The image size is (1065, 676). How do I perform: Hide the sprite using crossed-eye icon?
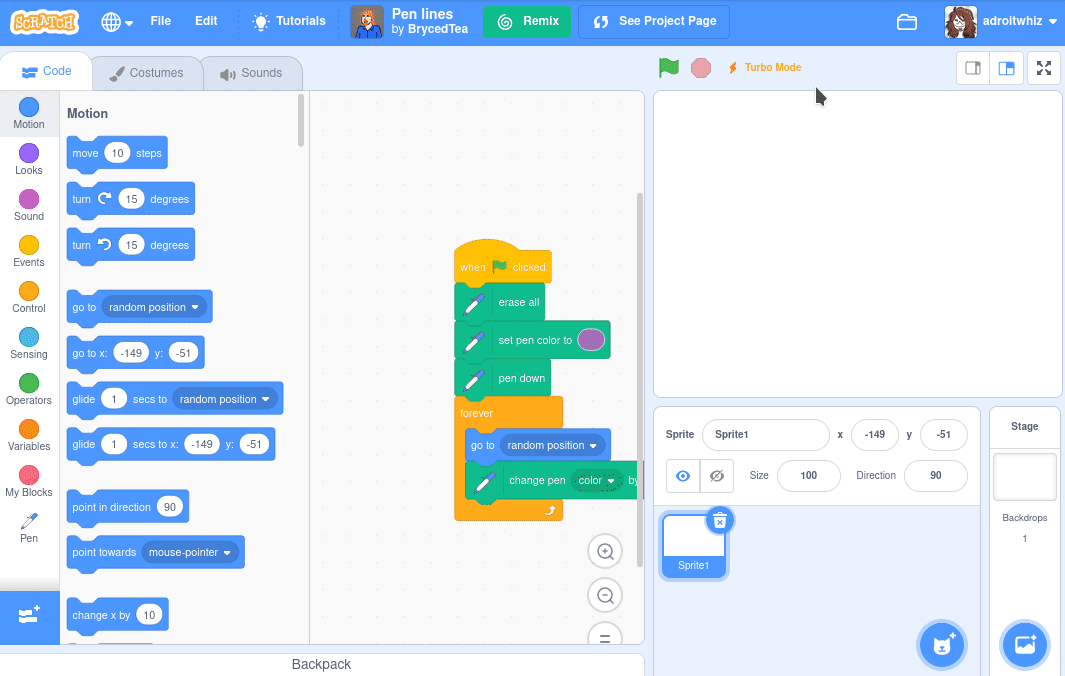tap(717, 476)
